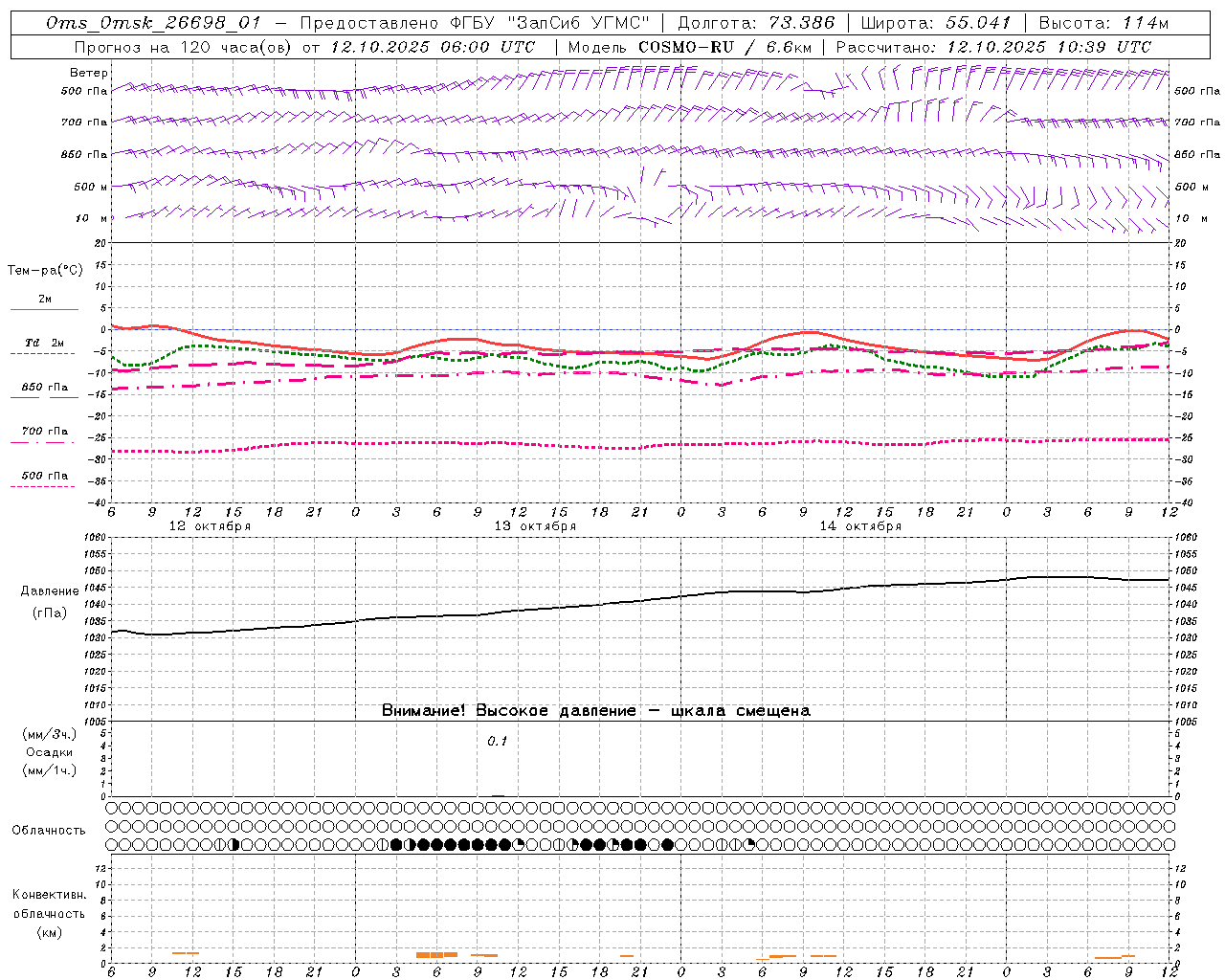Click the Прогноз на 120 часа(ов) text

tap(185, 47)
